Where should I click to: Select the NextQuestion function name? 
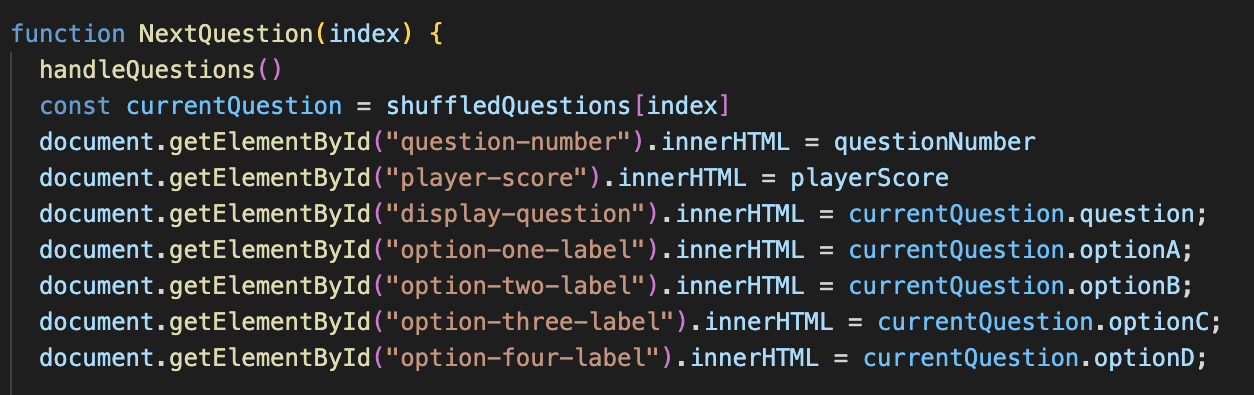pos(227,33)
